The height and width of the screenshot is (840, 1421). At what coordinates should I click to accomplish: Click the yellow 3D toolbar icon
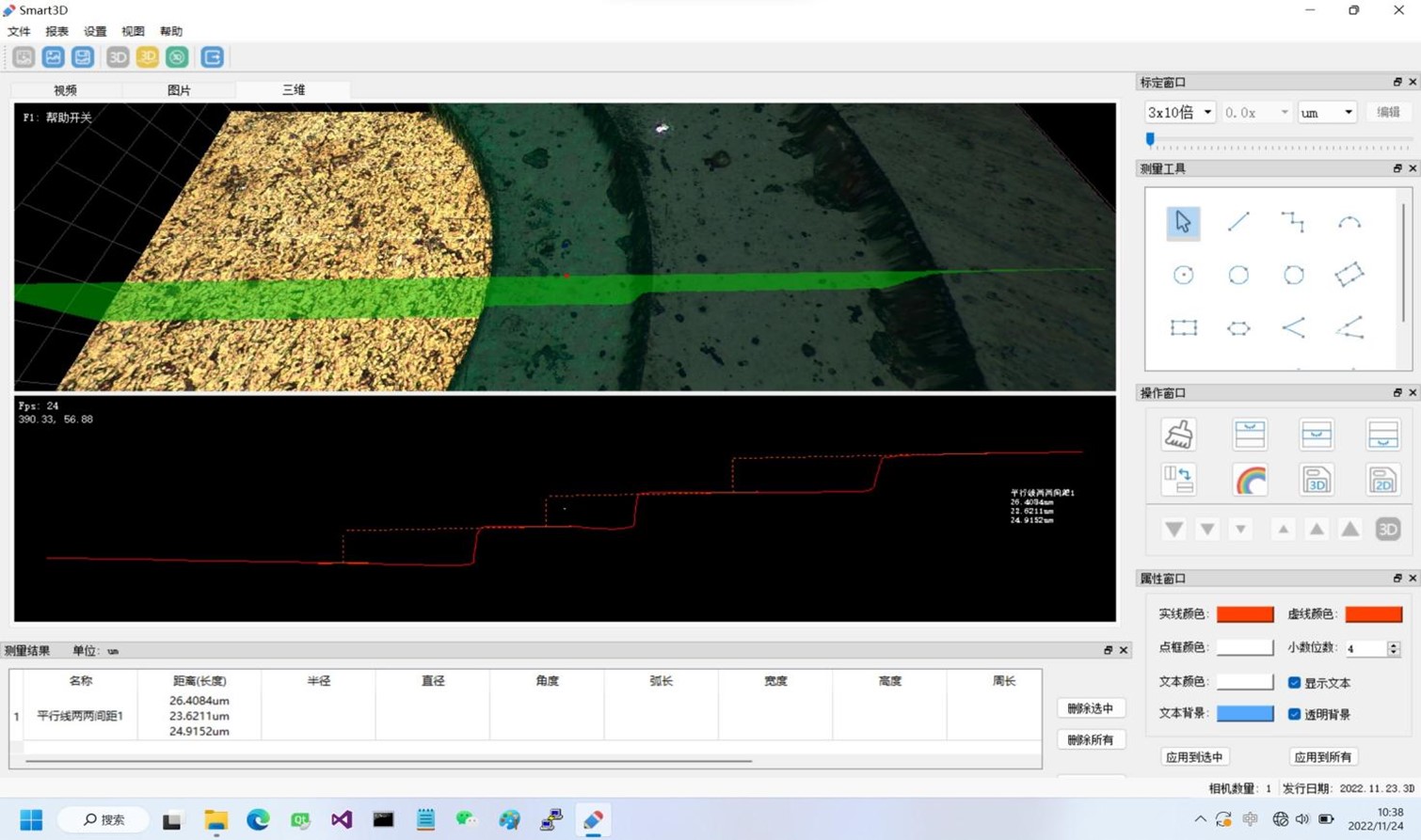148,57
